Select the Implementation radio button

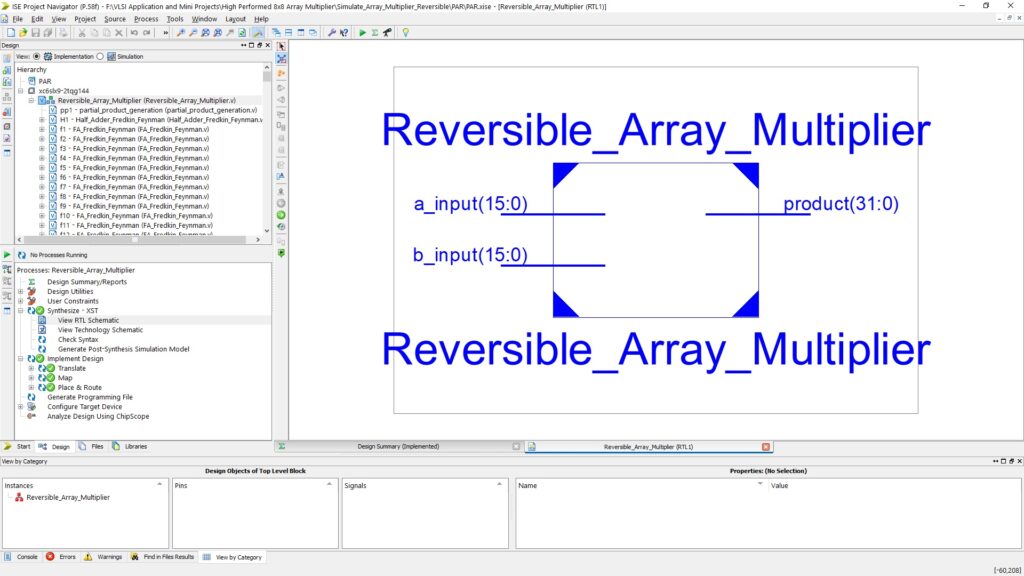pos(37,56)
